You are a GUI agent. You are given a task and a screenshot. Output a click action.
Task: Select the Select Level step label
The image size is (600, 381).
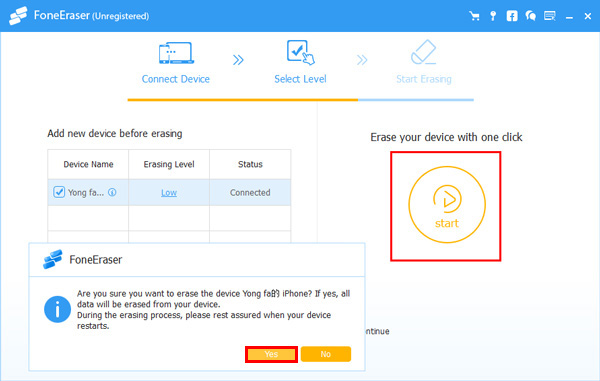[300, 79]
